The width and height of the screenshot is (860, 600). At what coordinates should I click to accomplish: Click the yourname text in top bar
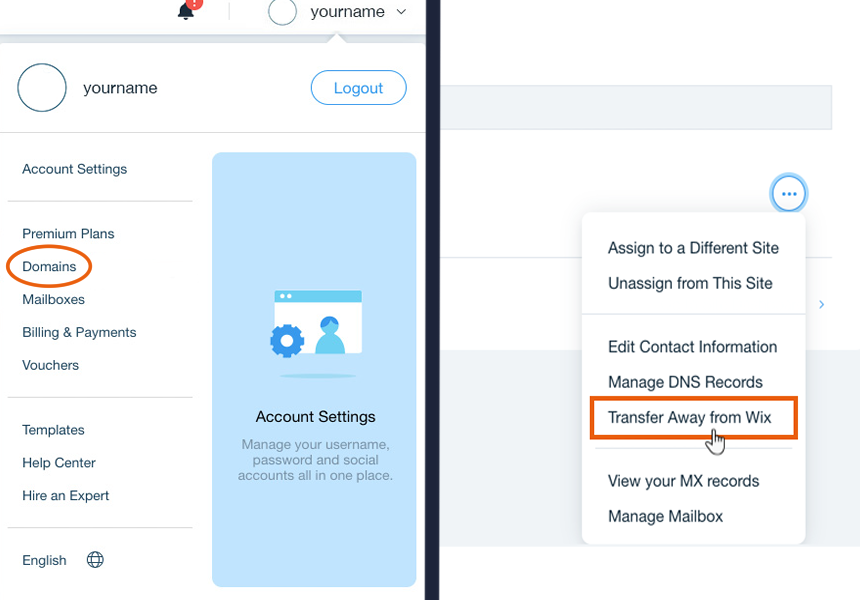click(348, 12)
